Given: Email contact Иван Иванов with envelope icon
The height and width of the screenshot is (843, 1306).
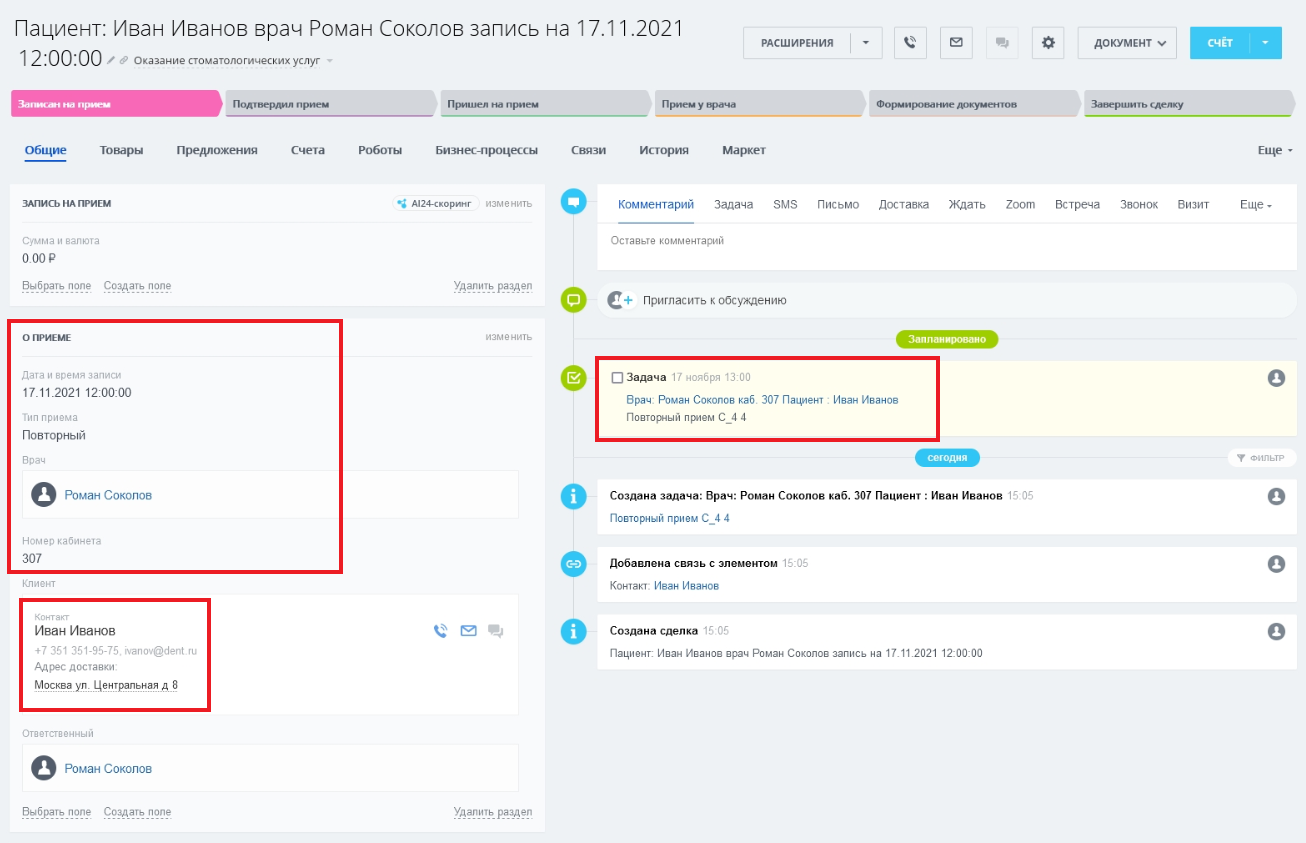Looking at the screenshot, I should (x=468, y=631).
